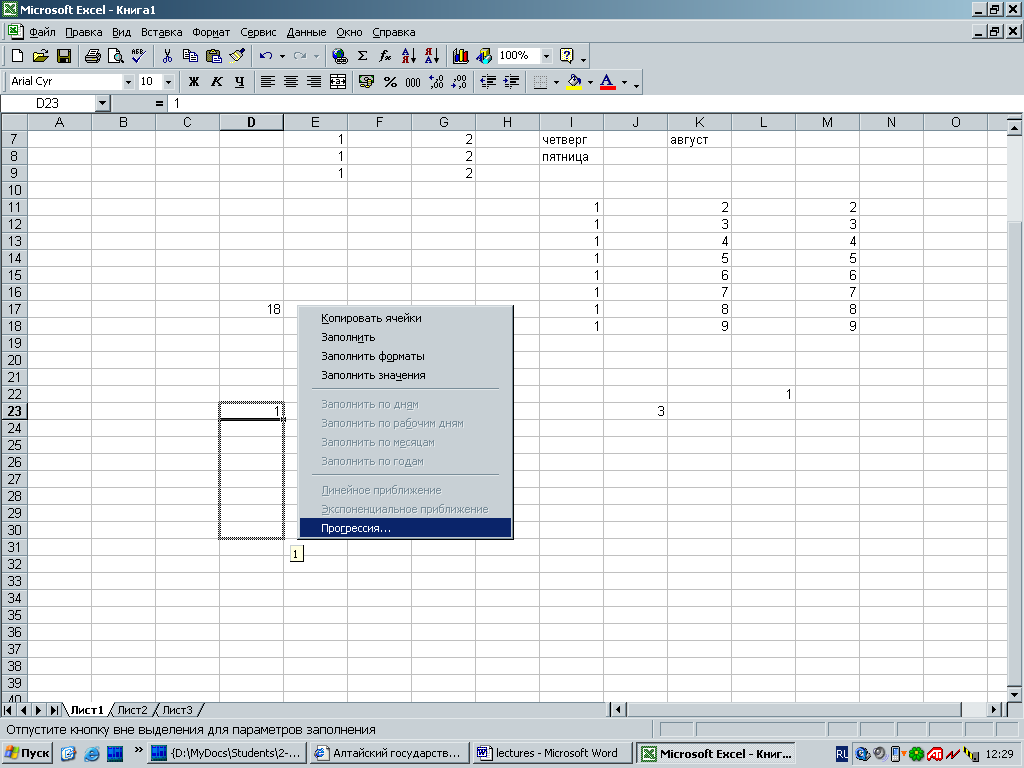
Task: Decrease indent icon
Action: tap(488, 82)
